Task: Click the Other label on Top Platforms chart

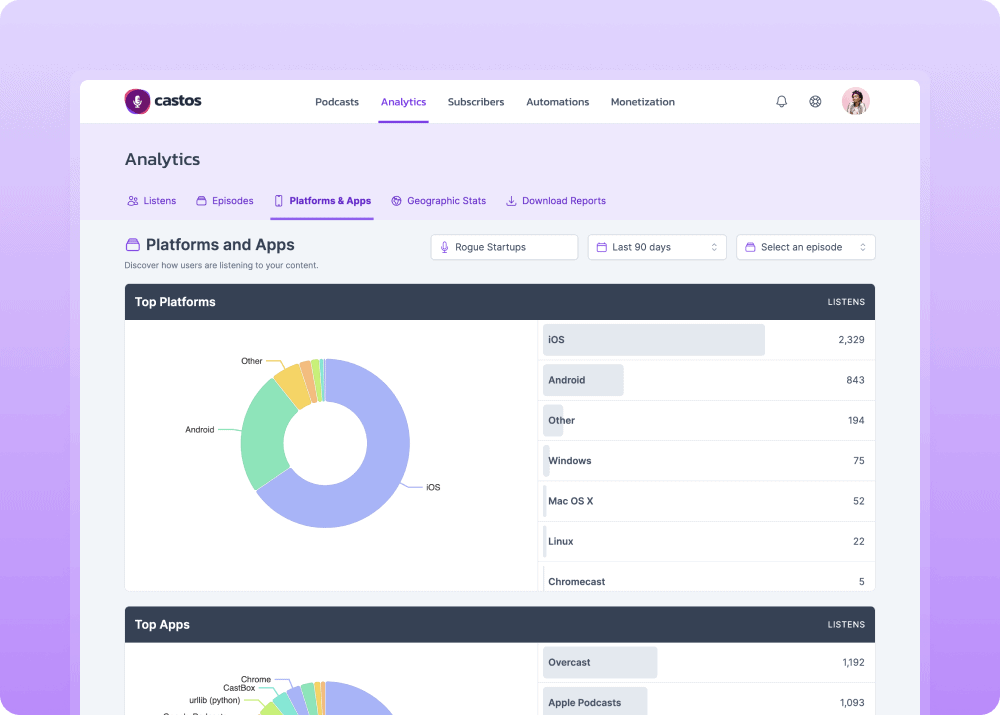Action: coord(251,361)
